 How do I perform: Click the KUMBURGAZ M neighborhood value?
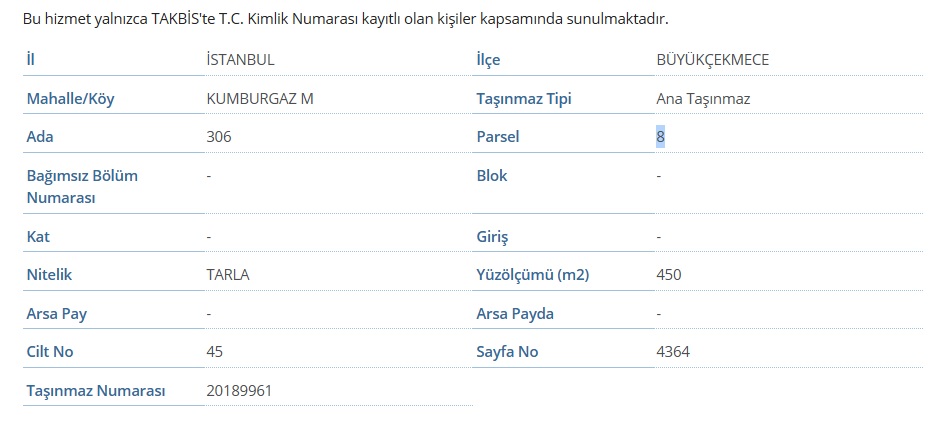(260, 98)
